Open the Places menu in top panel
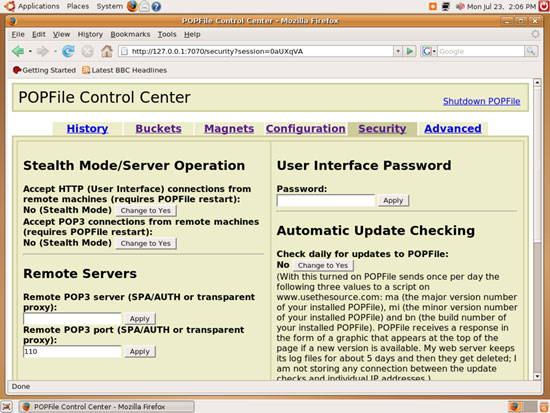Image resolution: width=550 pixels, height=413 pixels. tap(78, 6)
